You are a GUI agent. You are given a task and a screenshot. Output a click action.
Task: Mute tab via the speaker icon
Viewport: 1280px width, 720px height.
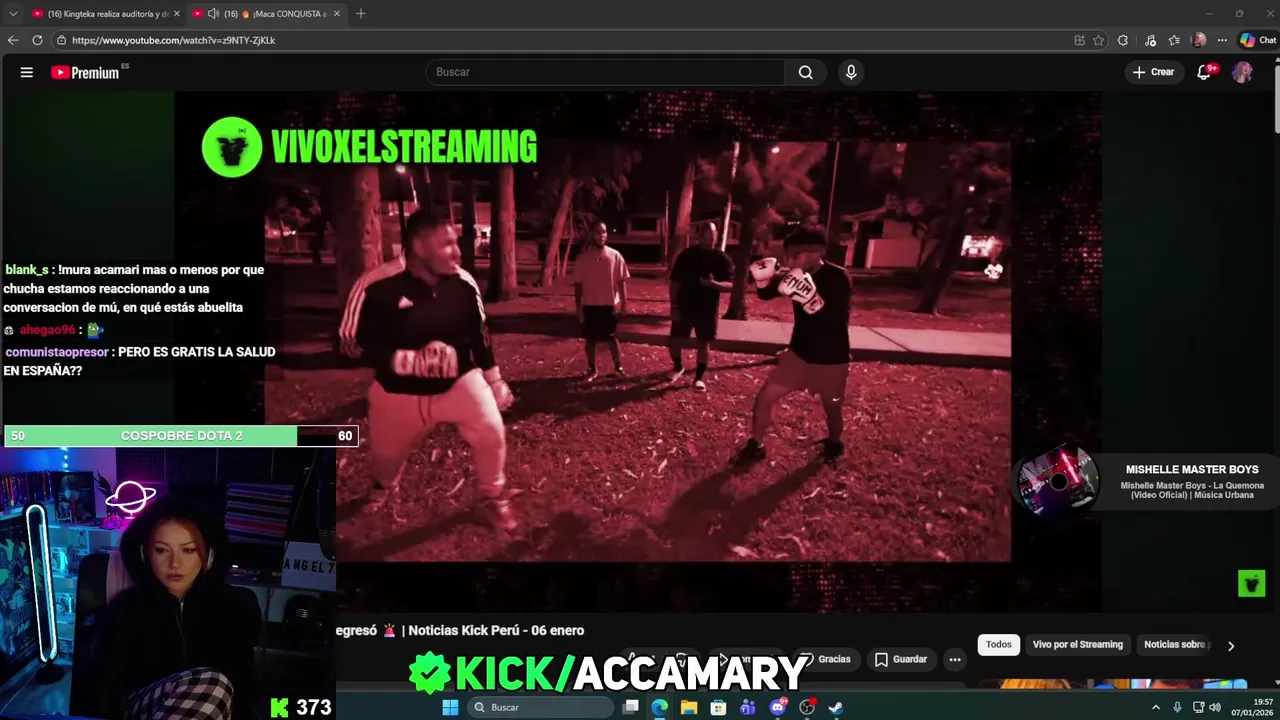(x=213, y=13)
